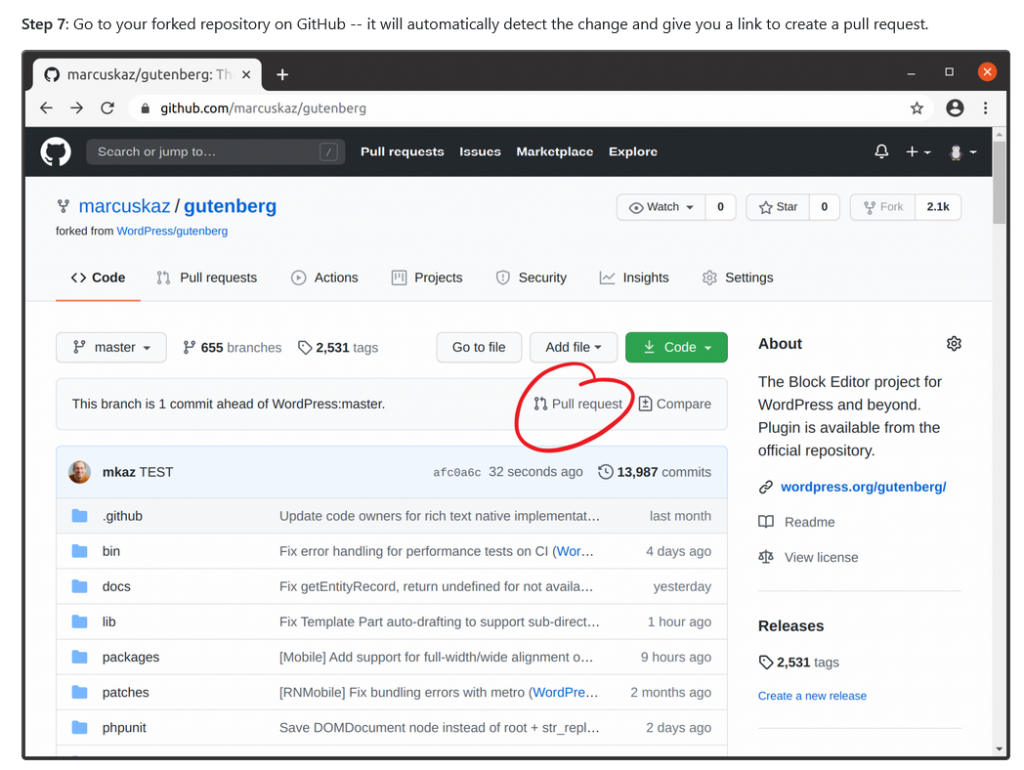Open Chrome profile avatar icon
The width and height of the screenshot is (1024, 770).
(954, 108)
